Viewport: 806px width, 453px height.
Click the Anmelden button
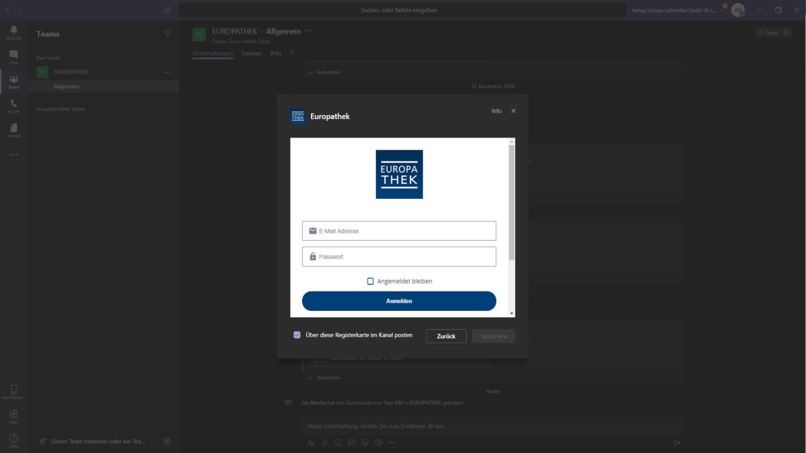tap(399, 301)
